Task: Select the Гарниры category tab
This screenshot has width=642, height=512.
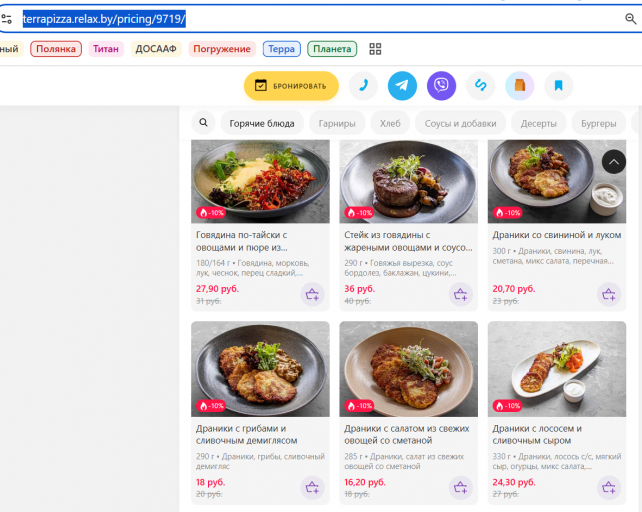Action: tap(337, 123)
